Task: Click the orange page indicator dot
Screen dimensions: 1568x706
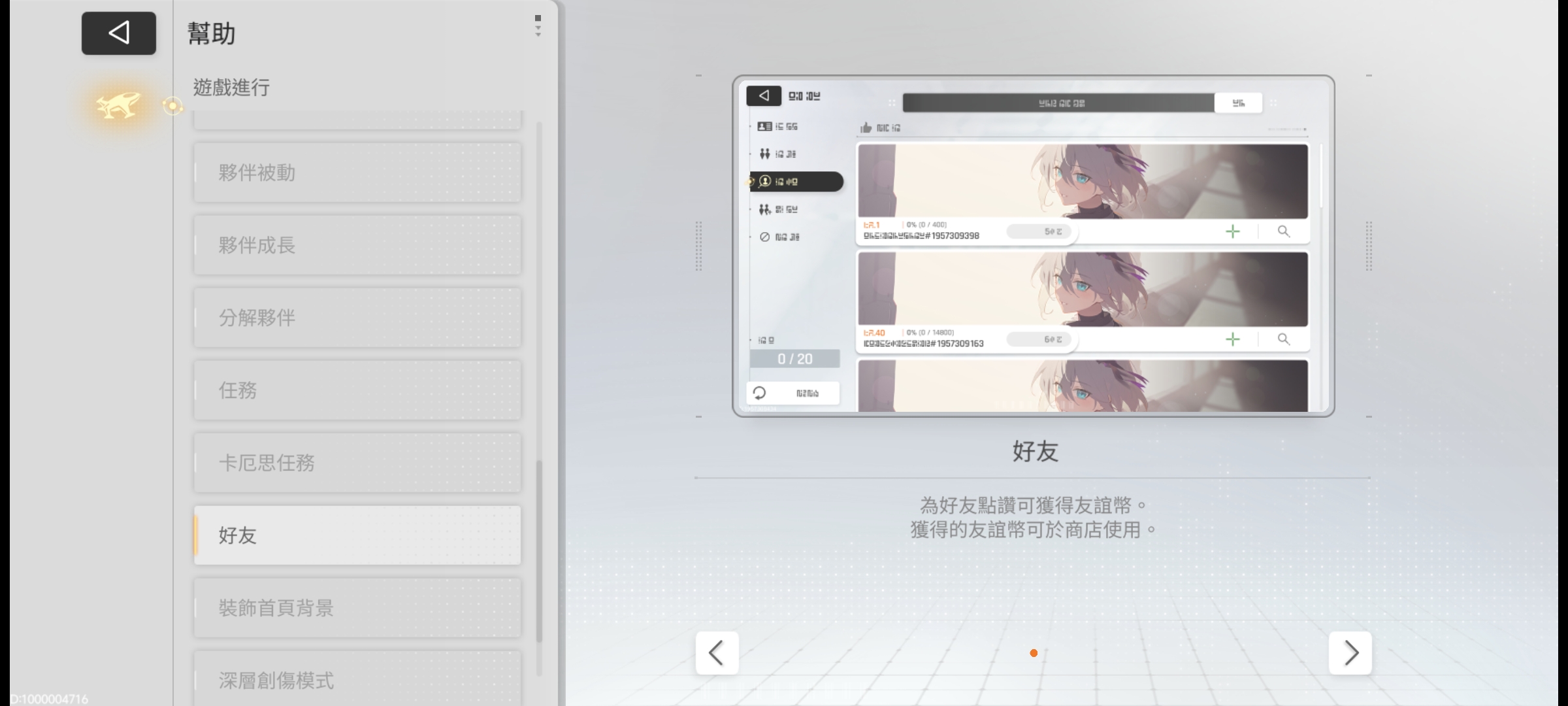Action: point(1034,653)
